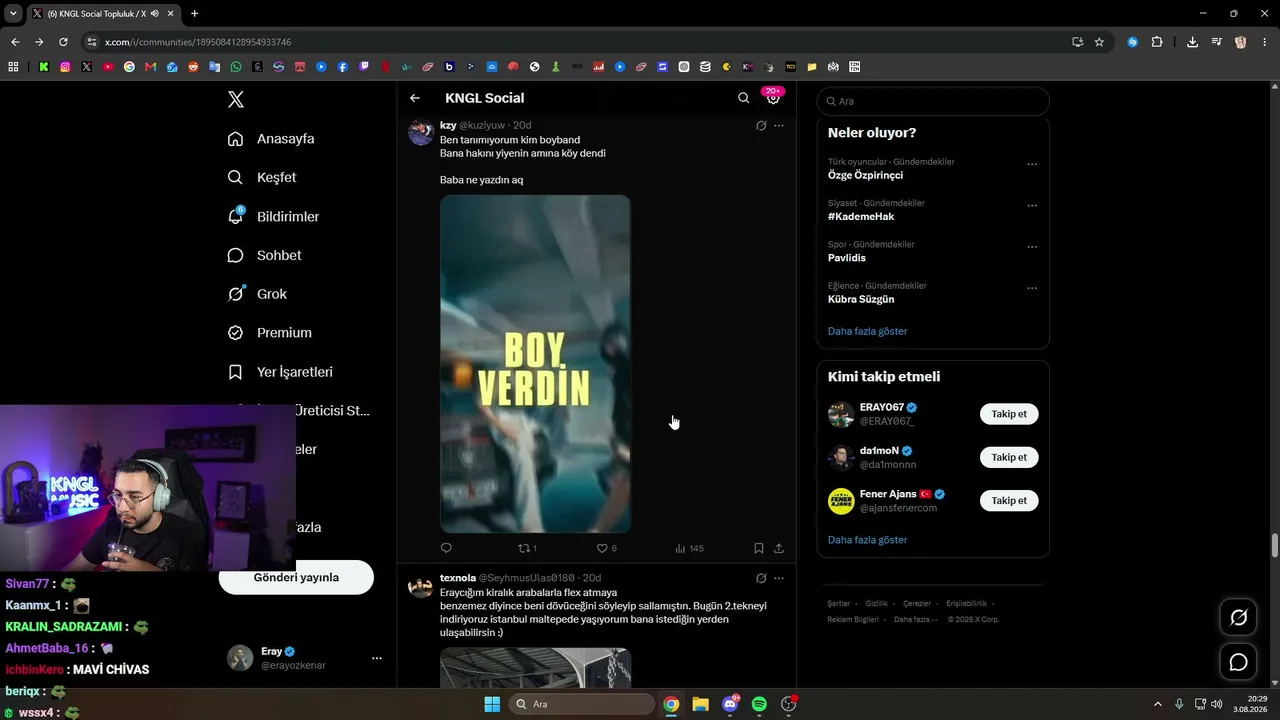The image size is (1280, 720).
Task: Bookmark this page with the star icon
Action: tap(1099, 42)
